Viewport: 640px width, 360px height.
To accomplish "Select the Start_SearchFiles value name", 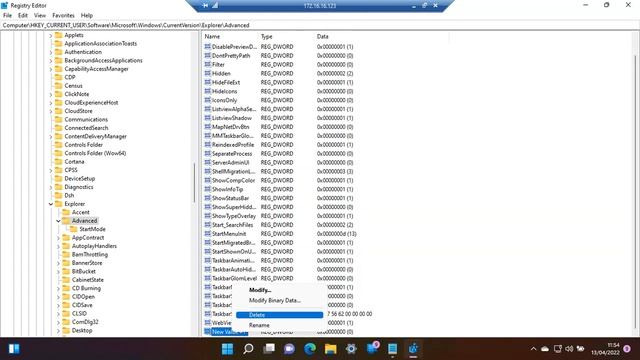I will (232, 225).
